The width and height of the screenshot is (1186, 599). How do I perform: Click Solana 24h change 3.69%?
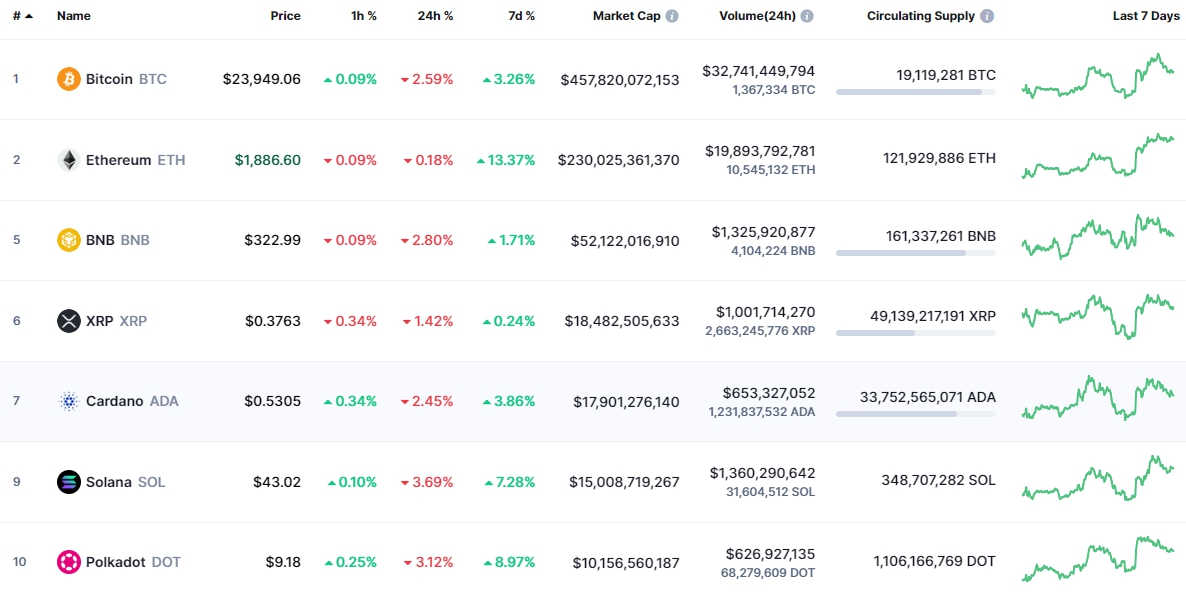[427, 482]
